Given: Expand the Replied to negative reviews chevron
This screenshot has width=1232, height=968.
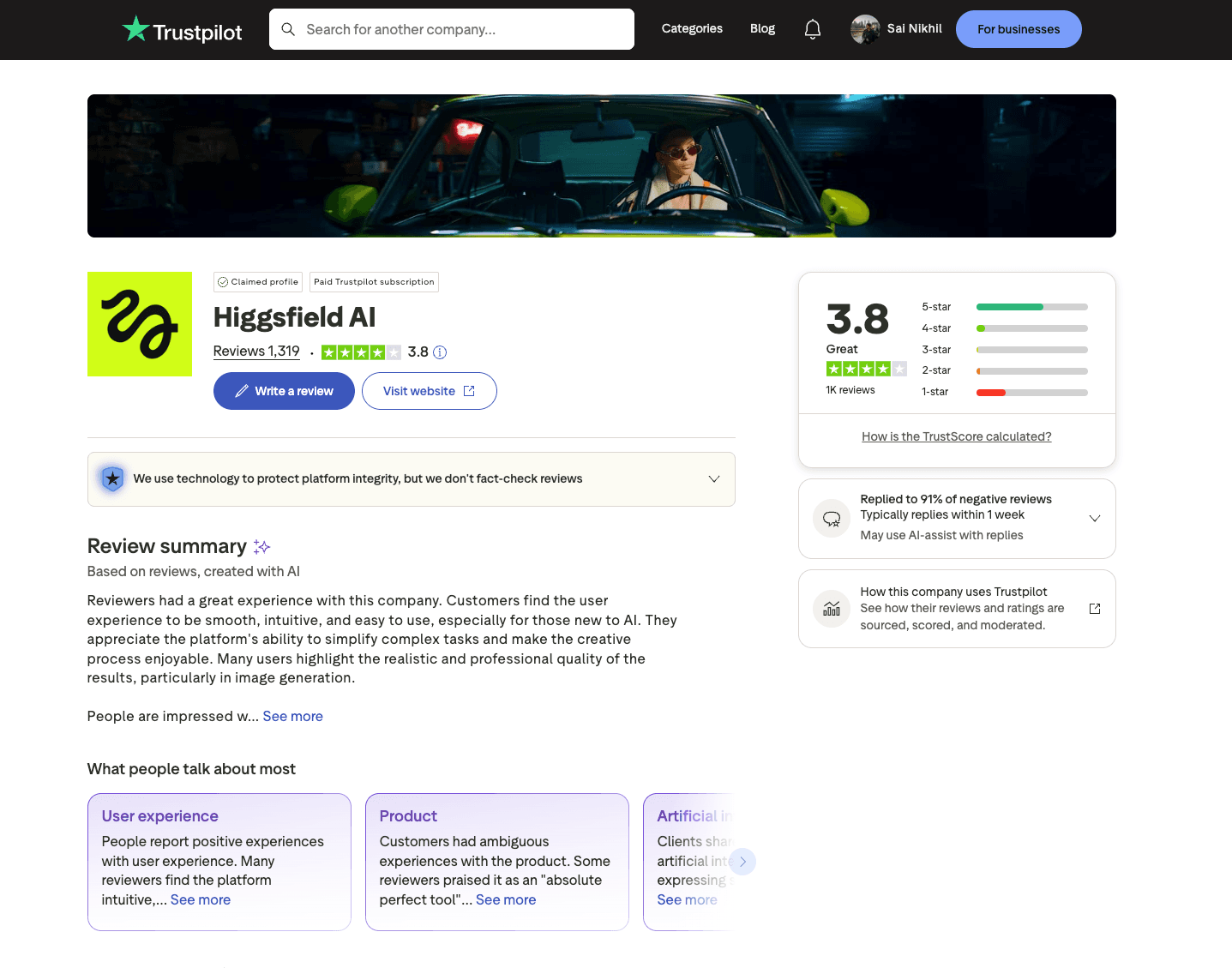Looking at the screenshot, I should 1095,519.
